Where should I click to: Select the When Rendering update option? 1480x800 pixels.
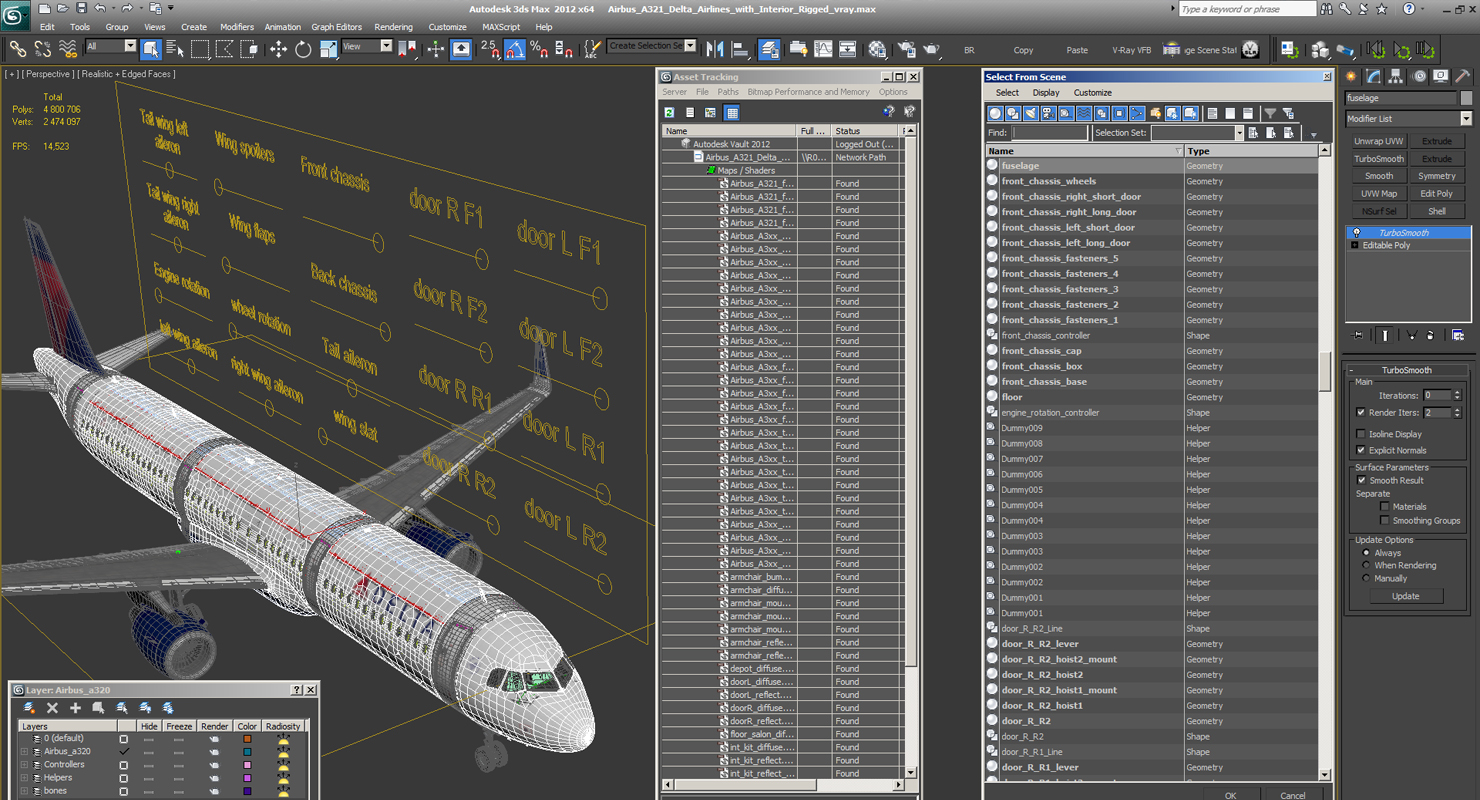pyautogui.click(x=1366, y=566)
